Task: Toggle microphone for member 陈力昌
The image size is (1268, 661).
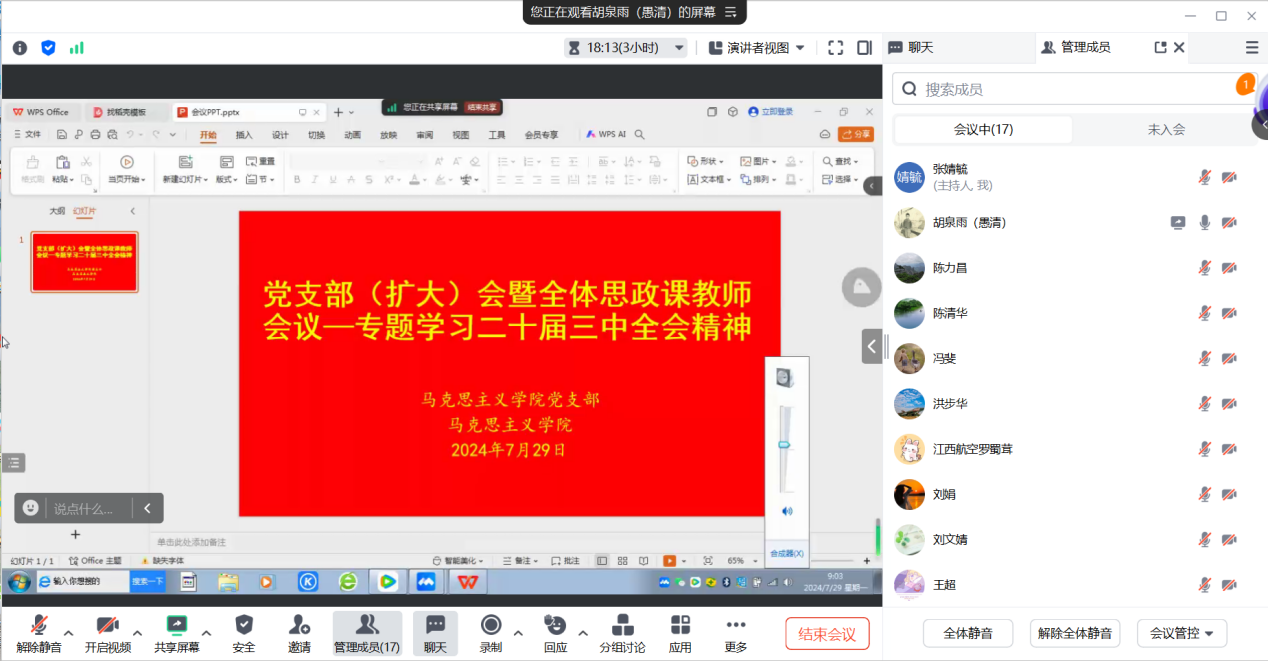Action: (1205, 268)
